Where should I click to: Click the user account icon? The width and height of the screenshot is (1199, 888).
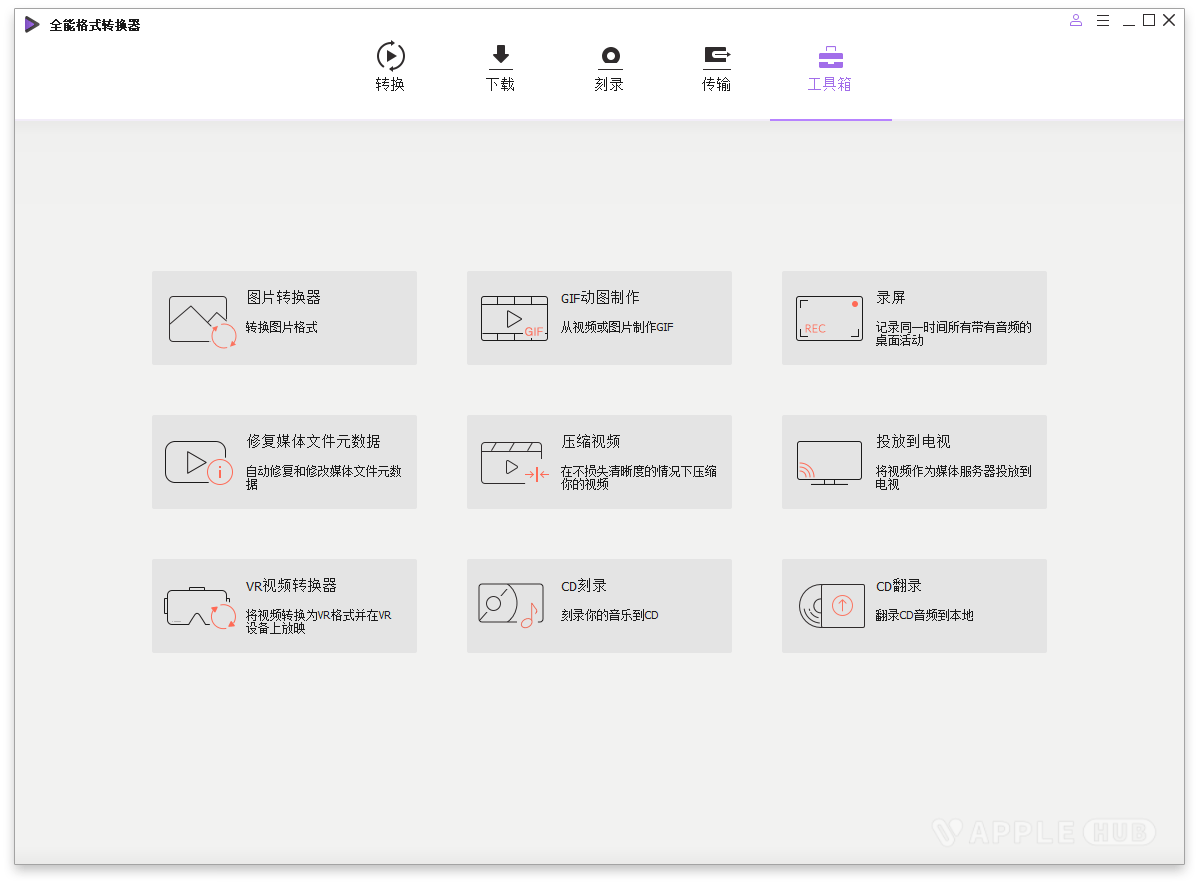[x=1075, y=20]
